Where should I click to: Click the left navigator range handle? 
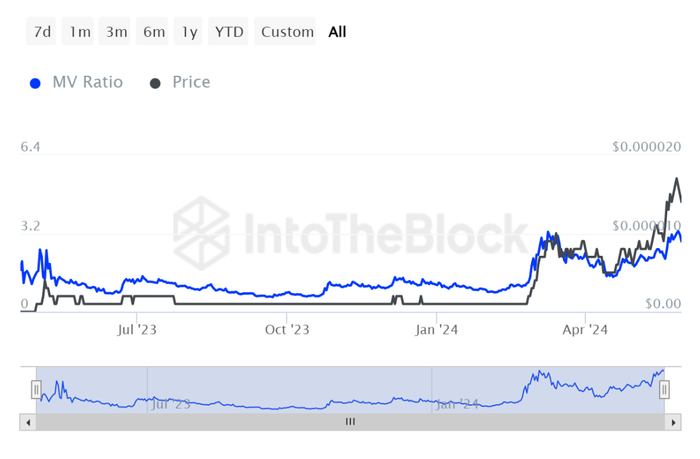36,389
